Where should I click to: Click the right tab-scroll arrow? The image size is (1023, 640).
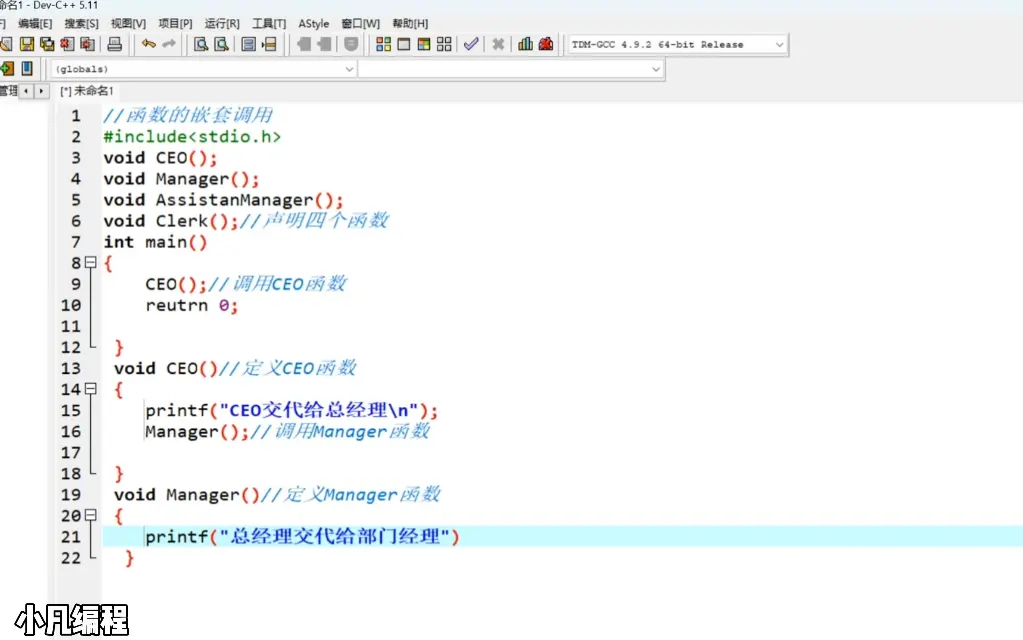pyautogui.click(x=41, y=91)
